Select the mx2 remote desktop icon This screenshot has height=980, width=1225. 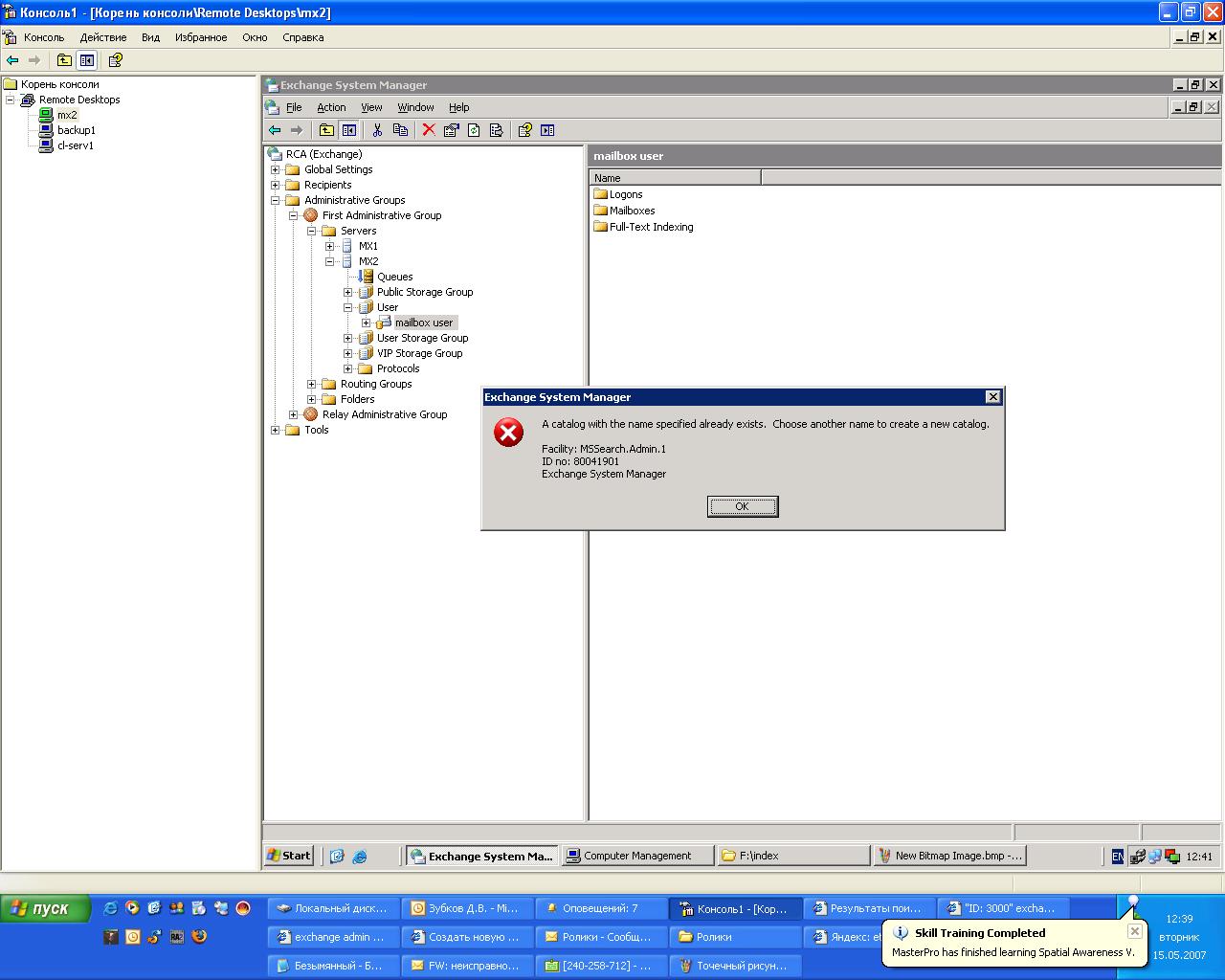click(x=46, y=115)
